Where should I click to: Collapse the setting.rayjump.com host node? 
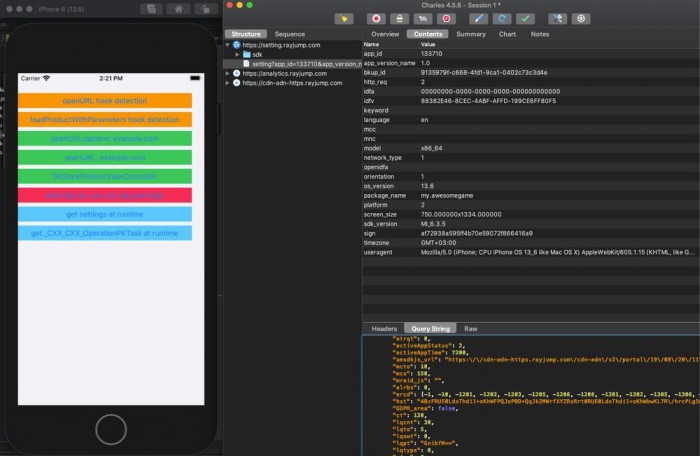[228, 45]
